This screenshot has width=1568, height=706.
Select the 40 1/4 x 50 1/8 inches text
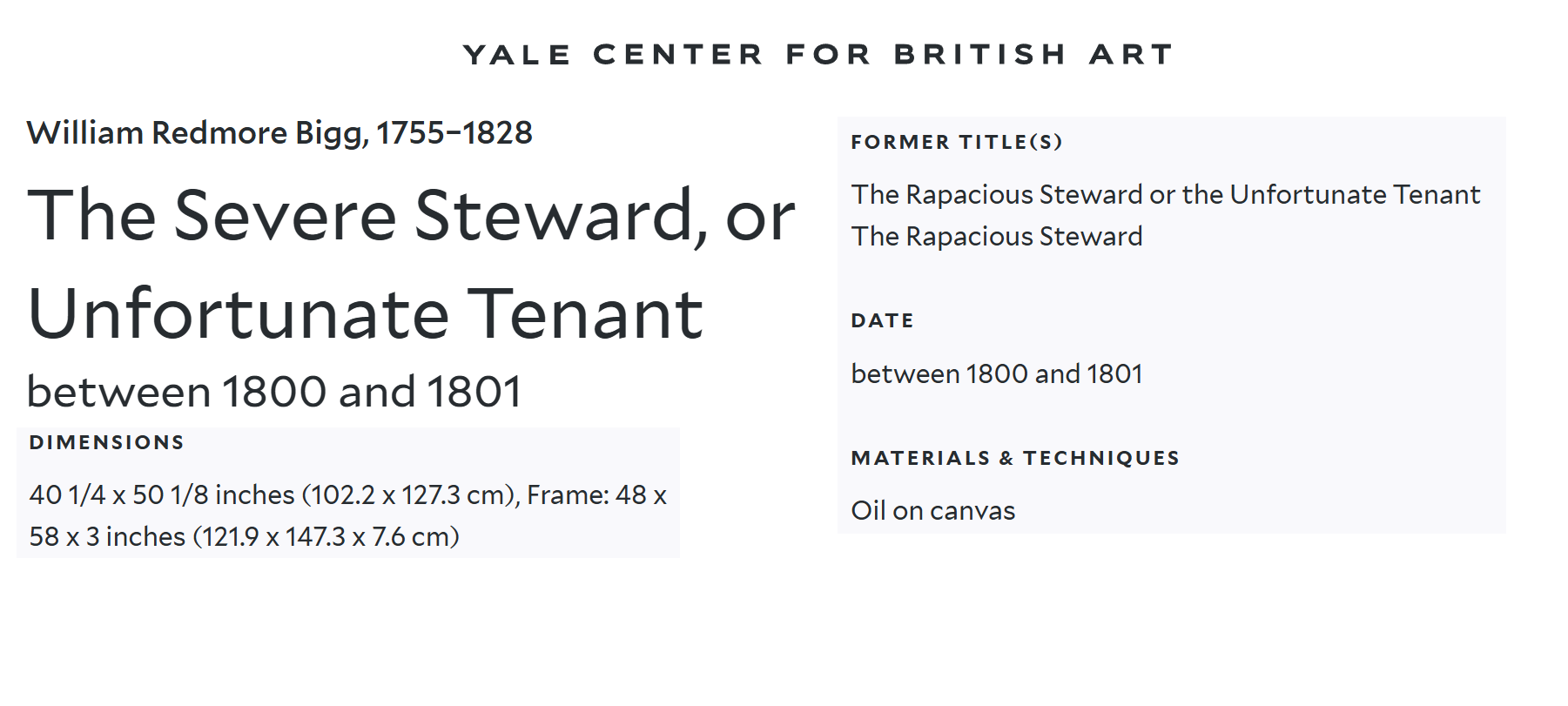tap(162, 494)
